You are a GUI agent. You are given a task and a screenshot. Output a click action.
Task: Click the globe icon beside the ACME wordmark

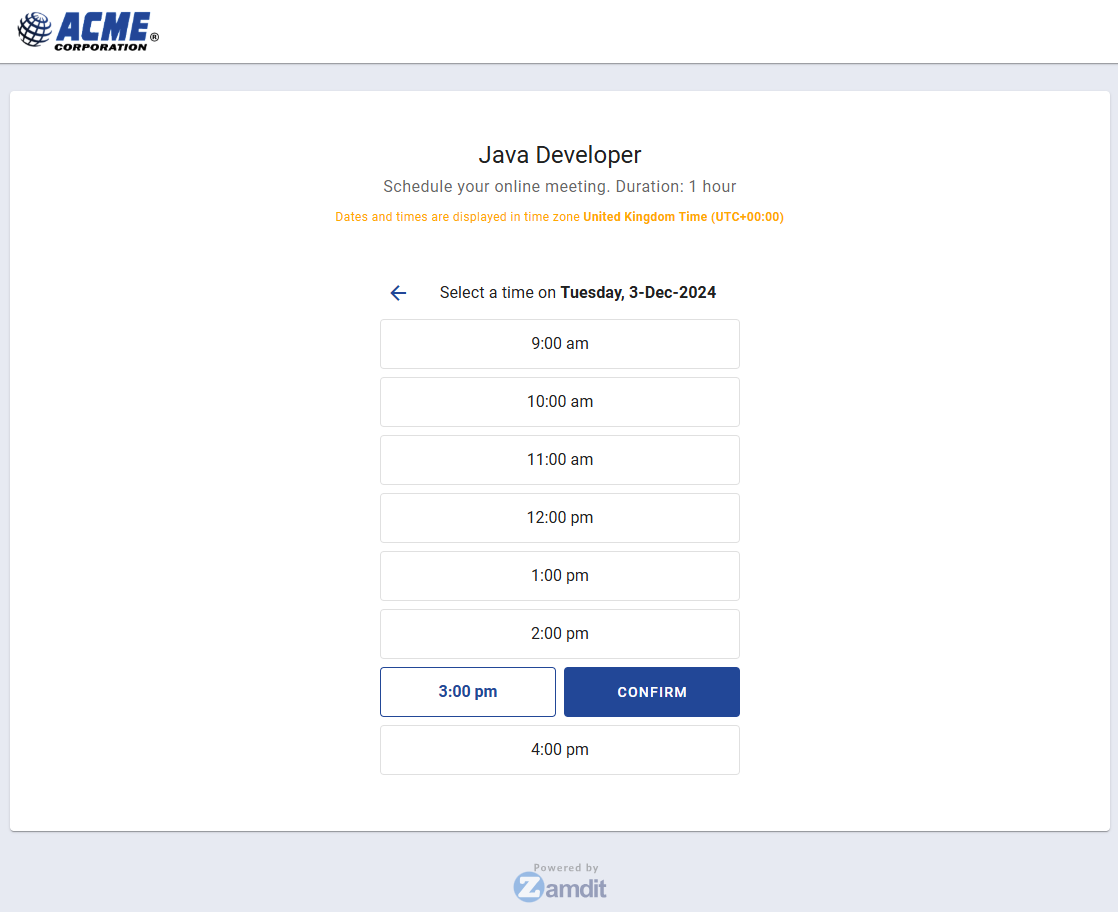[36, 28]
